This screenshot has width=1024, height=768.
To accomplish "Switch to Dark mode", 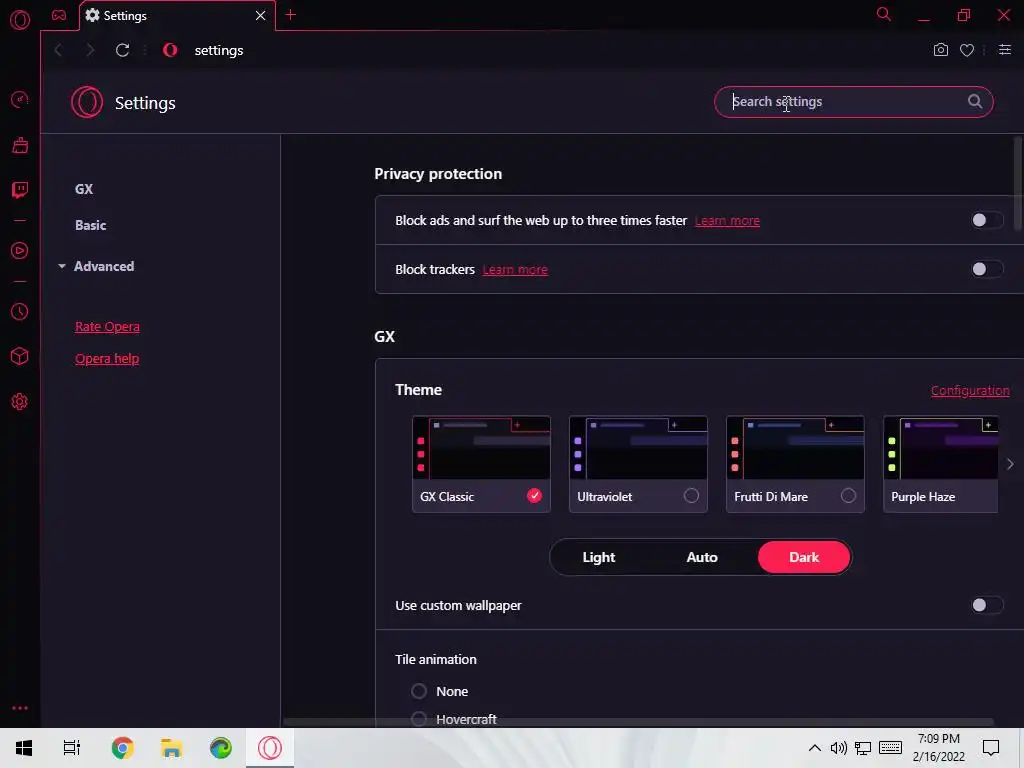I will click(x=804, y=557).
